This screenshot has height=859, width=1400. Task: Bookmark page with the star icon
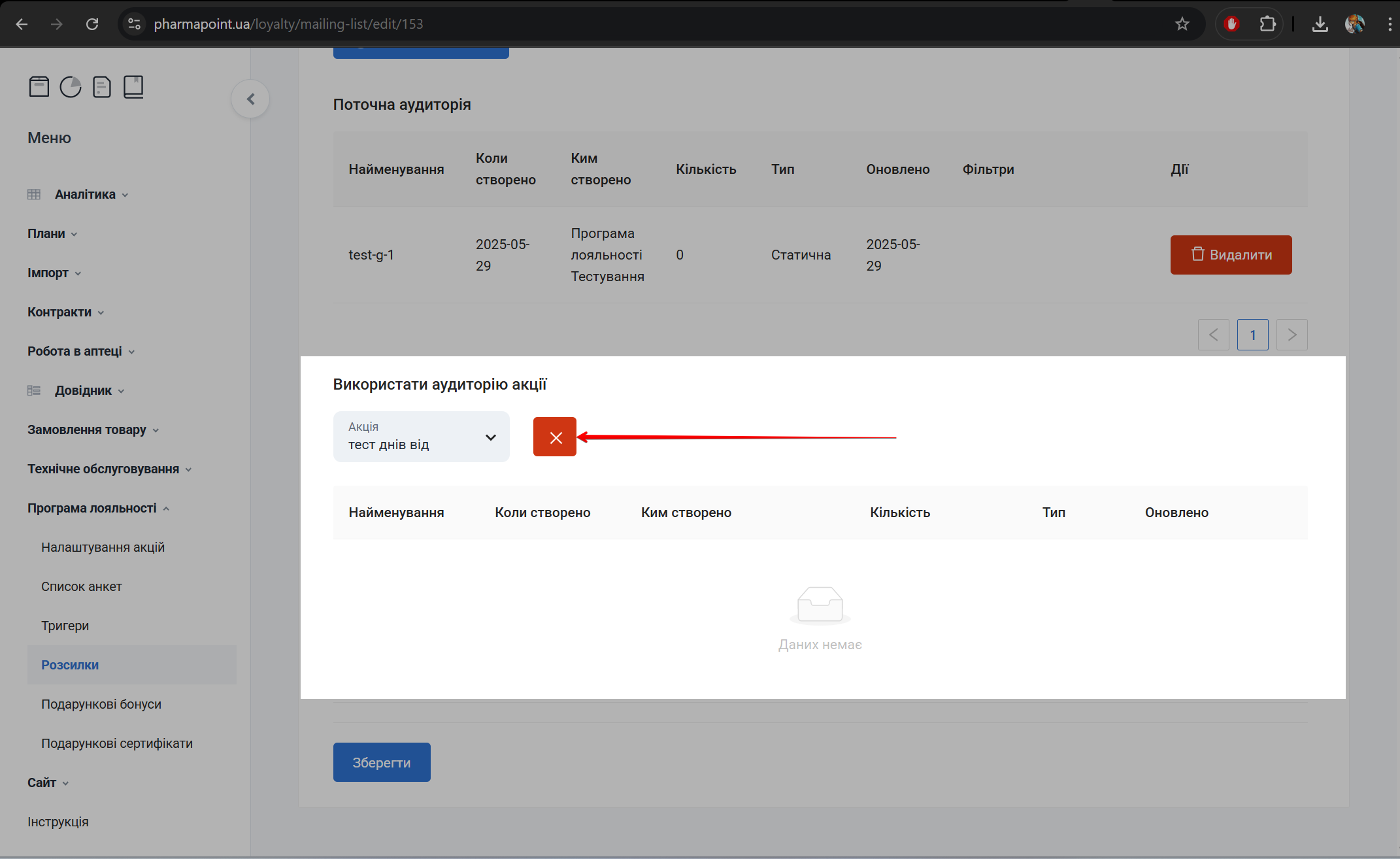tap(1182, 24)
